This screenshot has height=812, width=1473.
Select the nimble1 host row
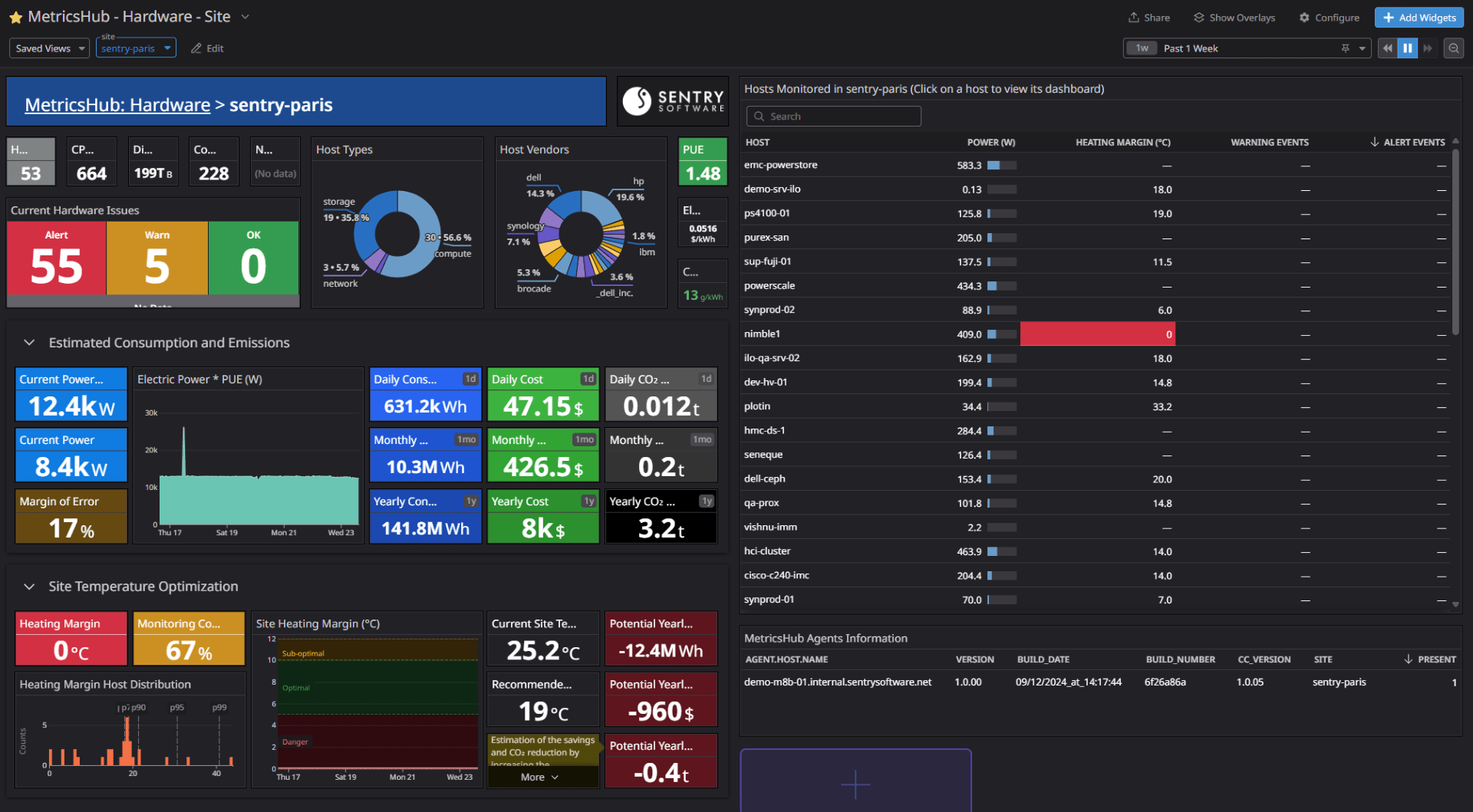click(x=1095, y=334)
